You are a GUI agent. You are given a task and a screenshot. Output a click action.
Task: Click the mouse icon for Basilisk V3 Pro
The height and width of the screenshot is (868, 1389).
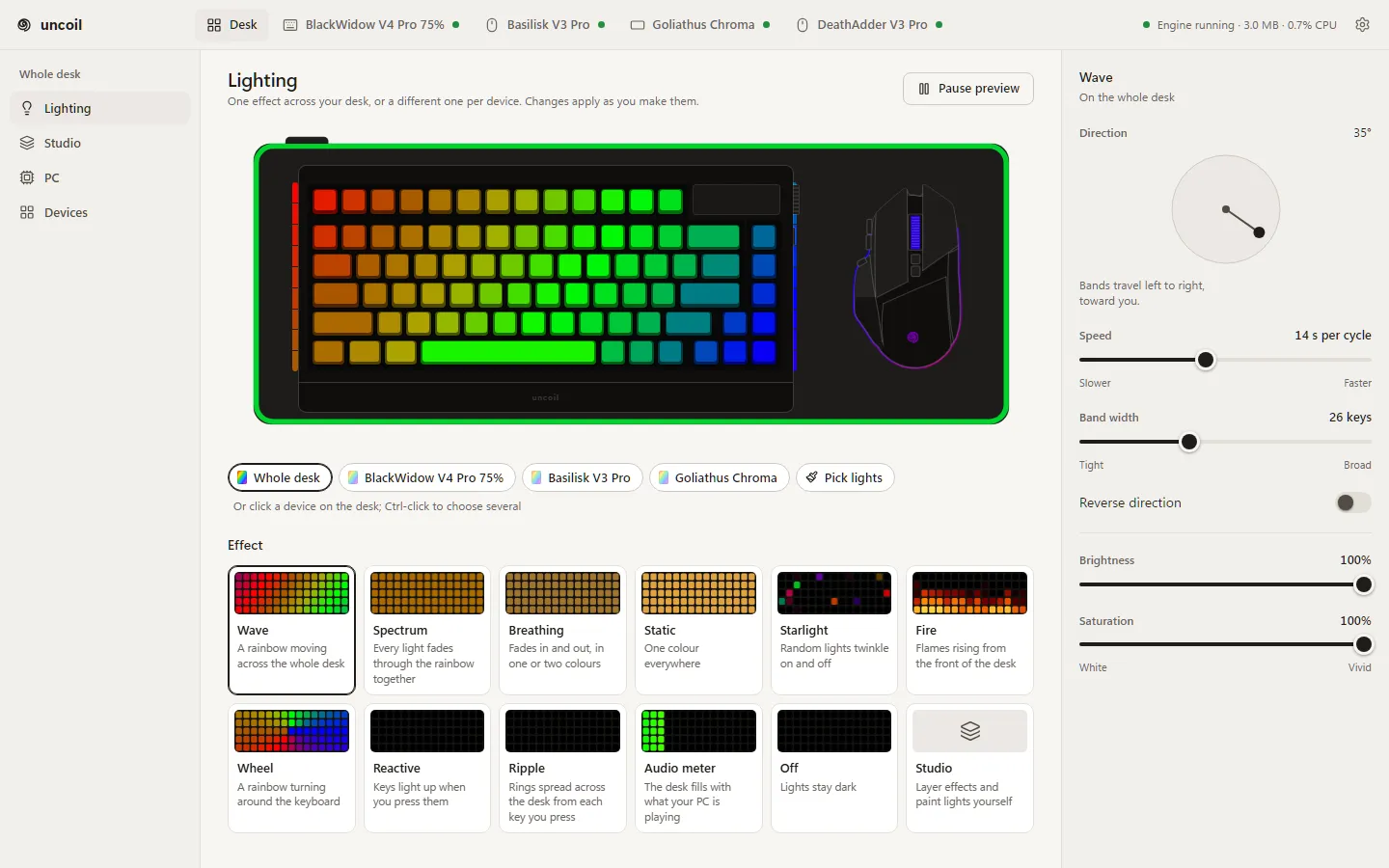pyautogui.click(x=492, y=25)
